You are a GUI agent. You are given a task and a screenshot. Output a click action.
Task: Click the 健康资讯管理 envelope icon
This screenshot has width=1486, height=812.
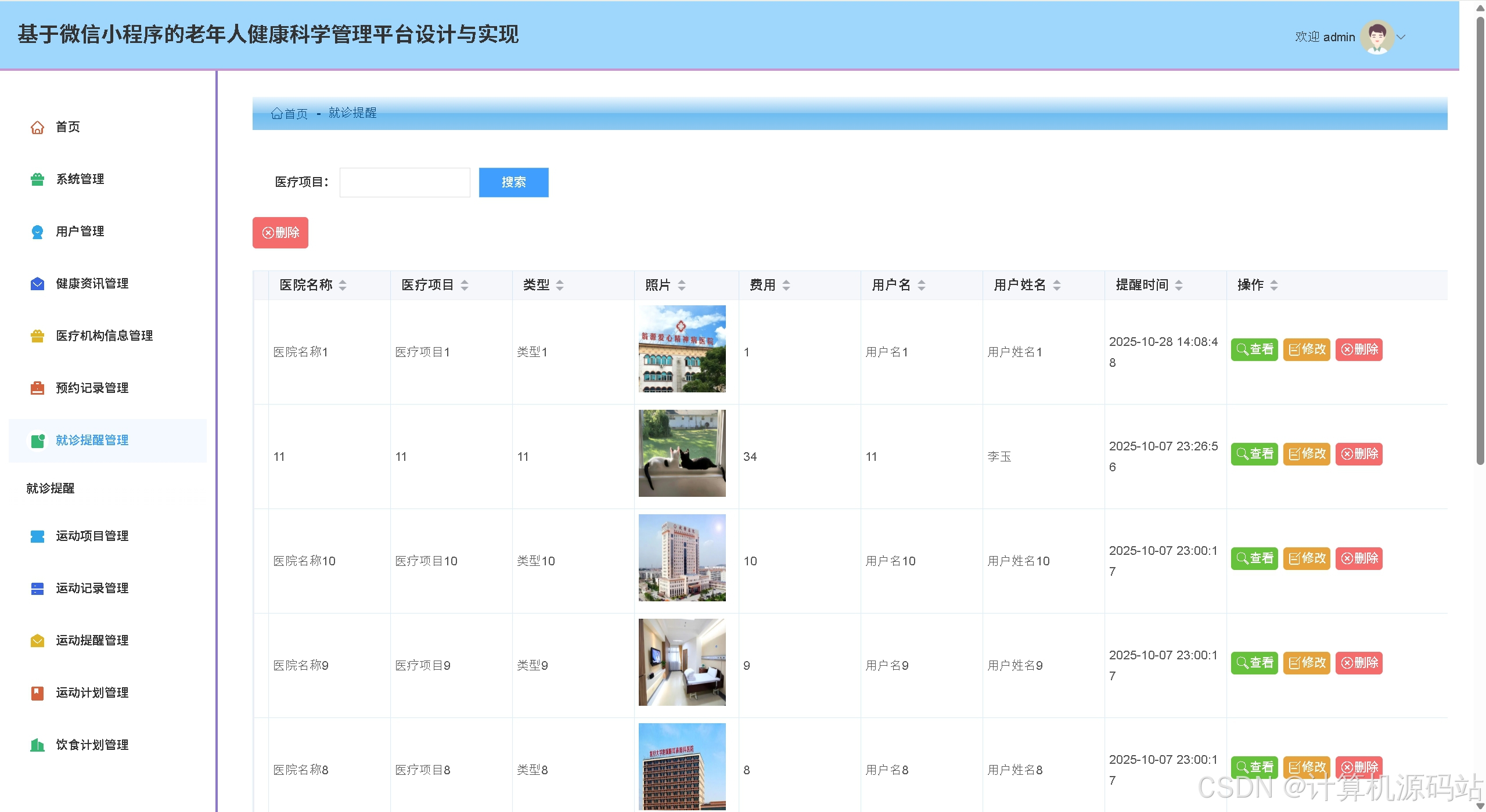click(x=37, y=284)
